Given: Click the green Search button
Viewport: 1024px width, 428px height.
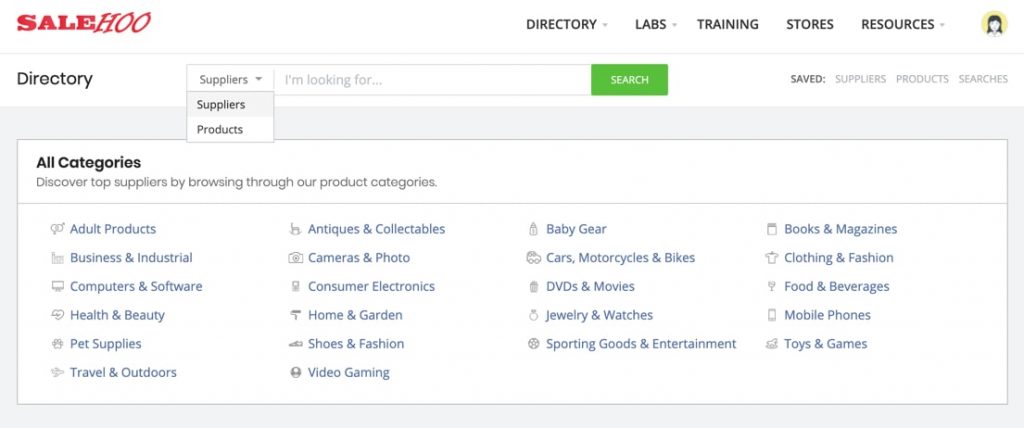Looking at the screenshot, I should pos(630,80).
